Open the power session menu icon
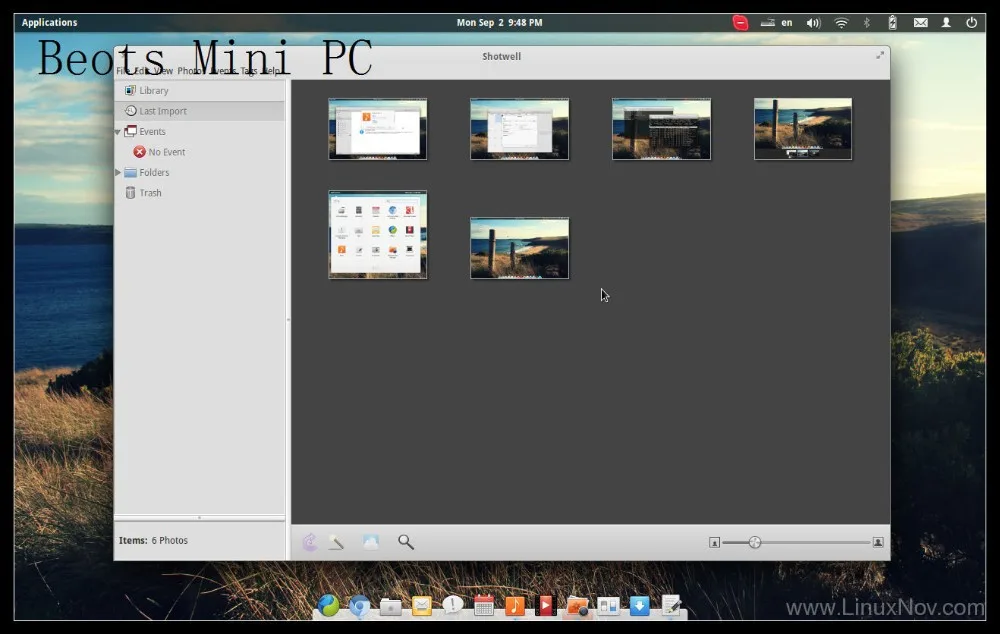This screenshot has height=634, width=1000. click(971, 23)
